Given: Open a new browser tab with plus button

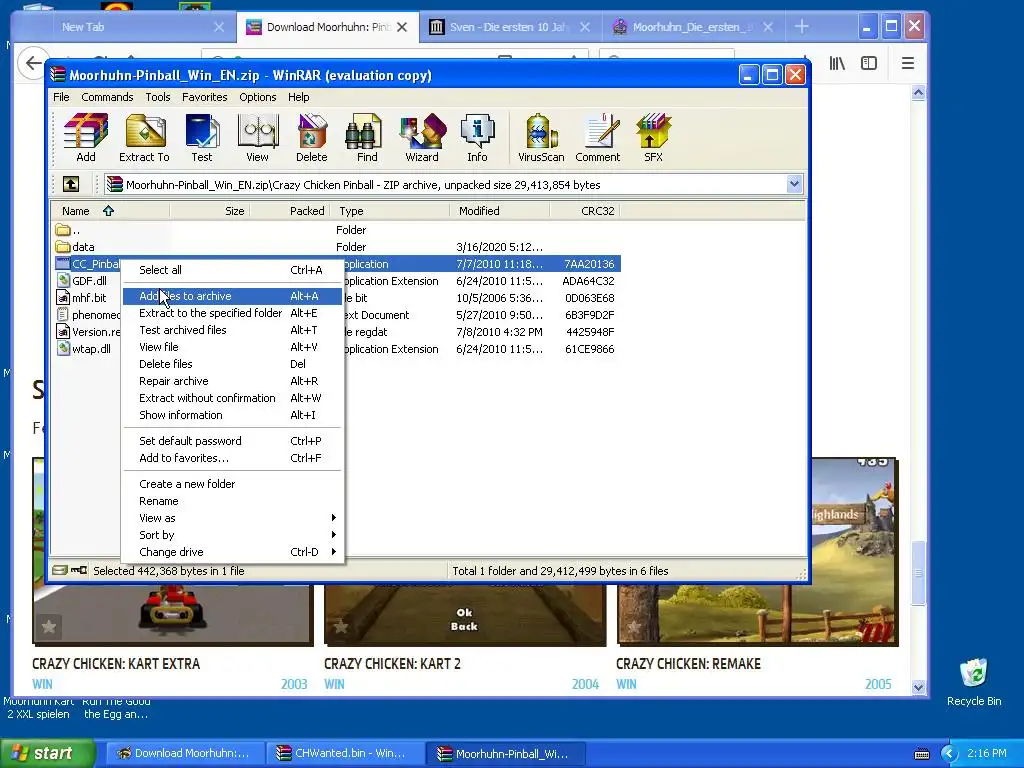Looking at the screenshot, I should pyautogui.click(x=802, y=27).
